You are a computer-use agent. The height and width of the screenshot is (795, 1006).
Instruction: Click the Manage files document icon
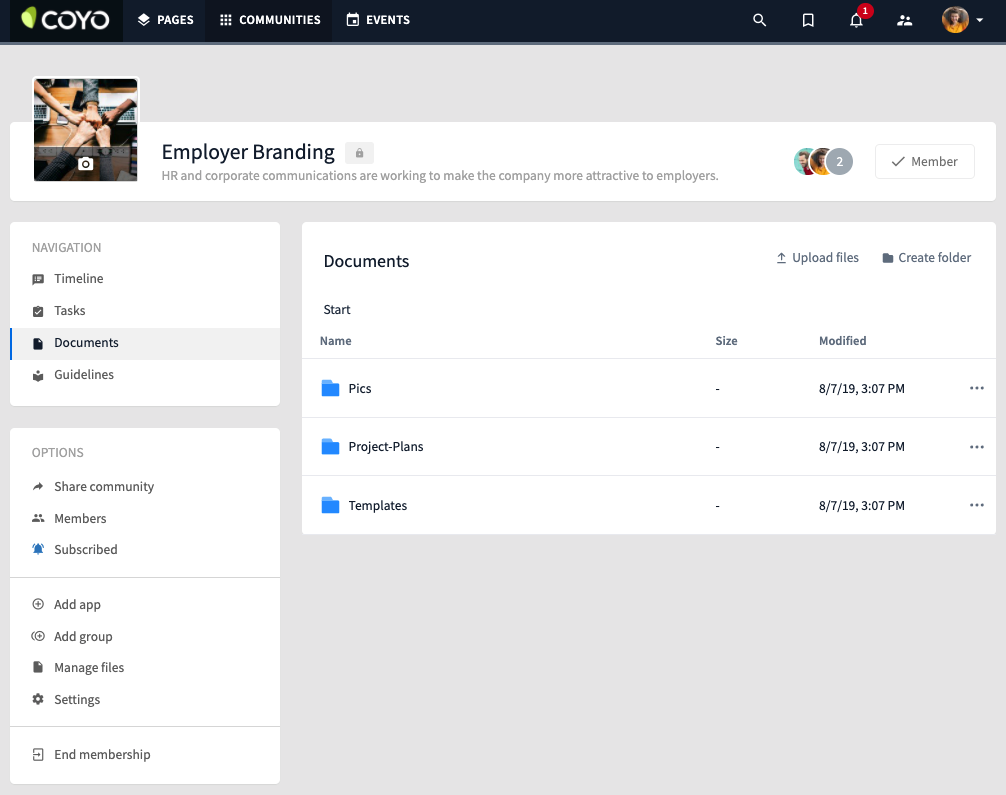38,667
